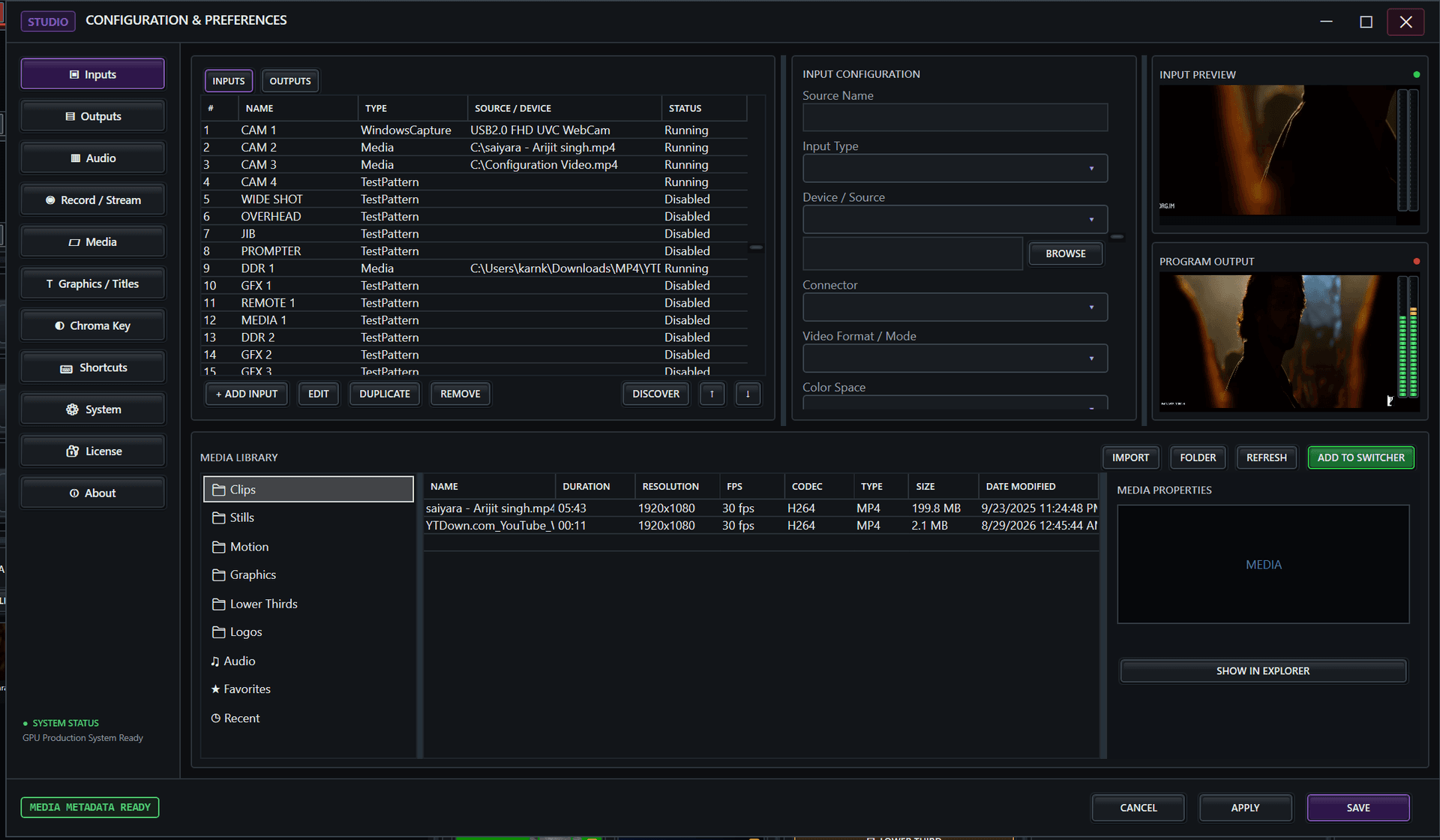
Task: Select the DDR 1 input row
Action: (474, 268)
